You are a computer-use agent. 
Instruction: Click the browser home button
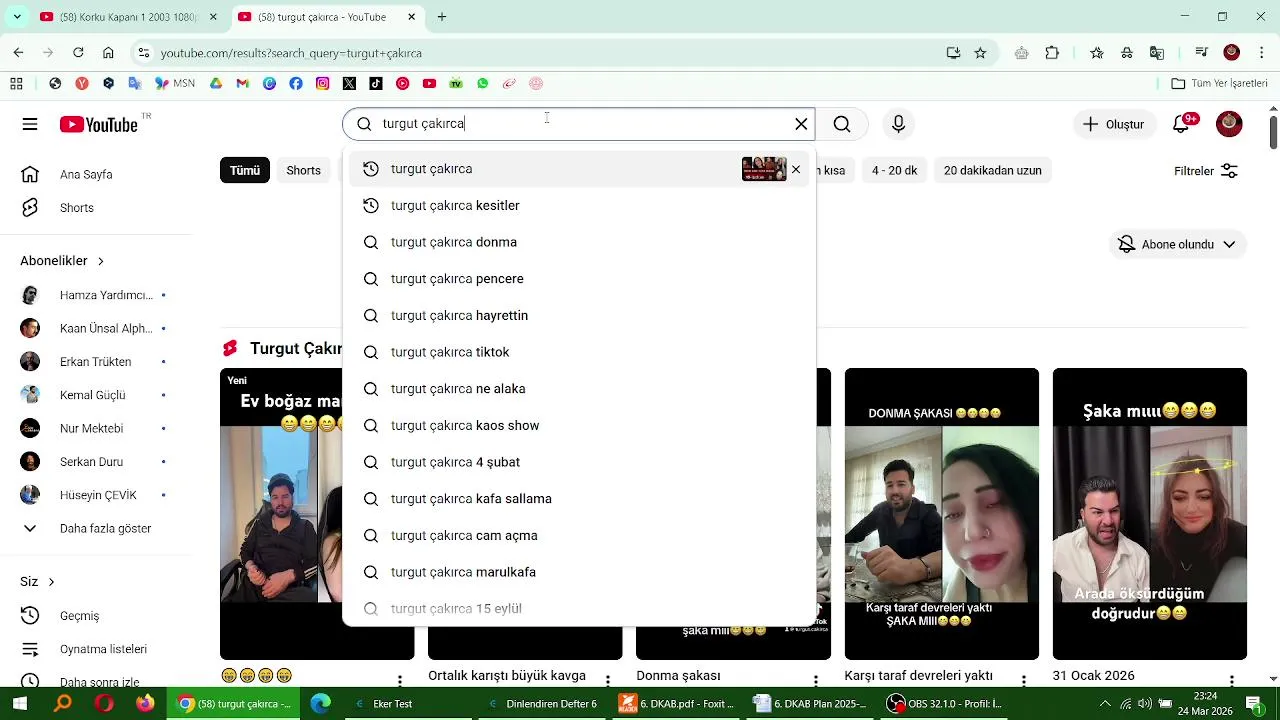(x=108, y=53)
